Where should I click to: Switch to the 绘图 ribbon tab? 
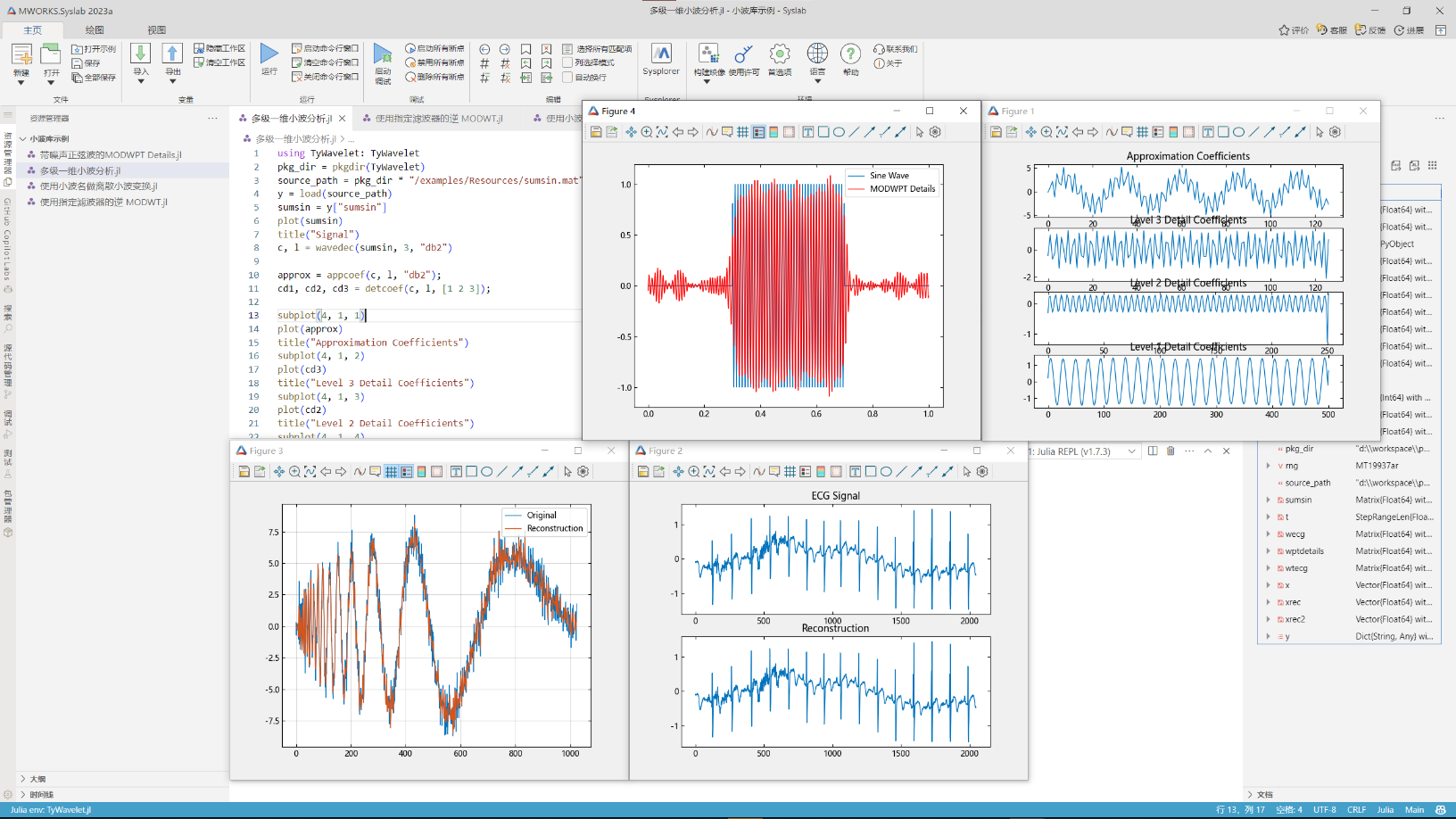(95, 30)
